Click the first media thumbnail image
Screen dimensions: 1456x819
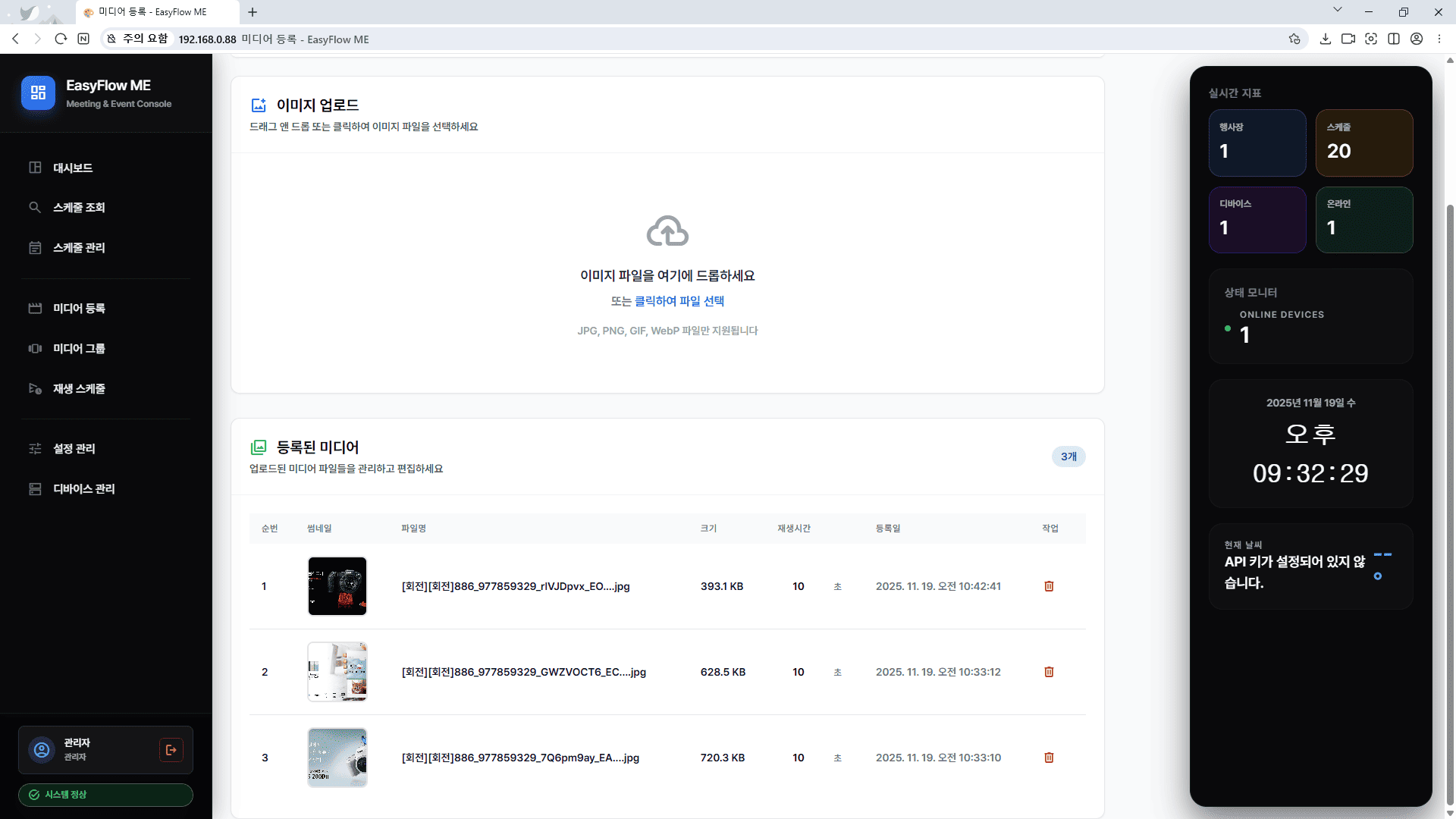[x=337, y=586]
